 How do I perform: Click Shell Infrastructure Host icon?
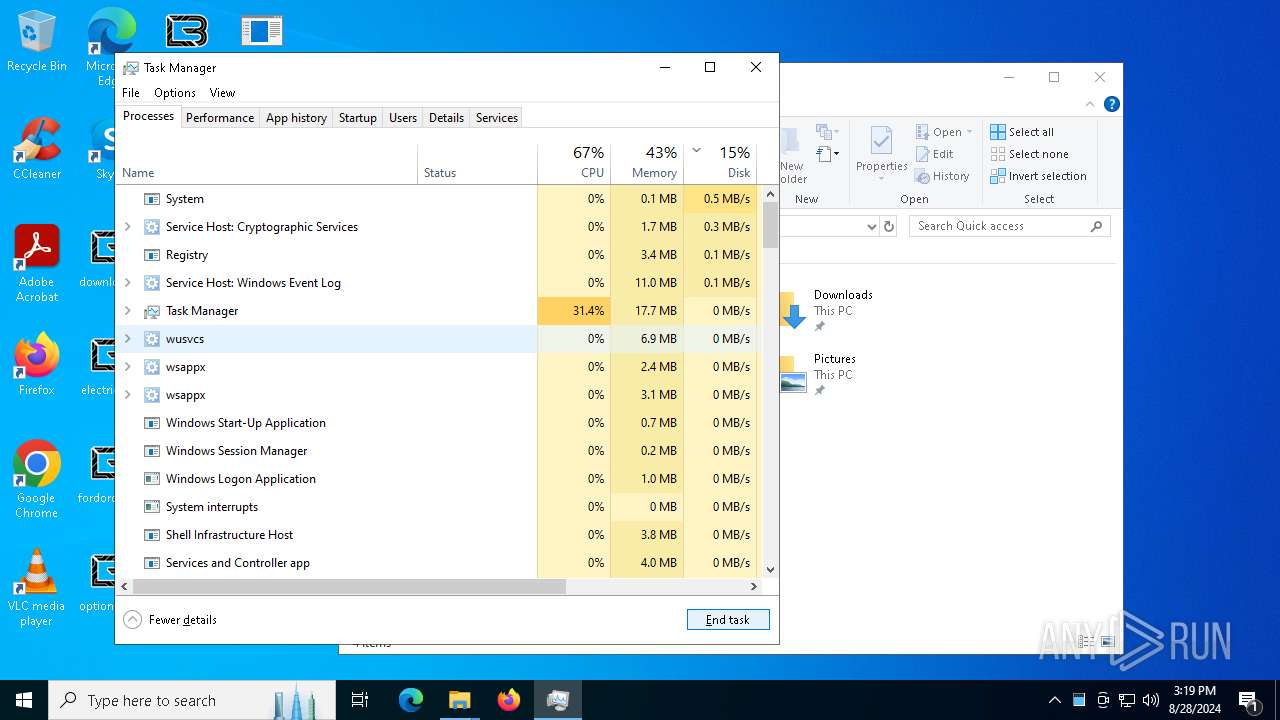click(152, 535)
